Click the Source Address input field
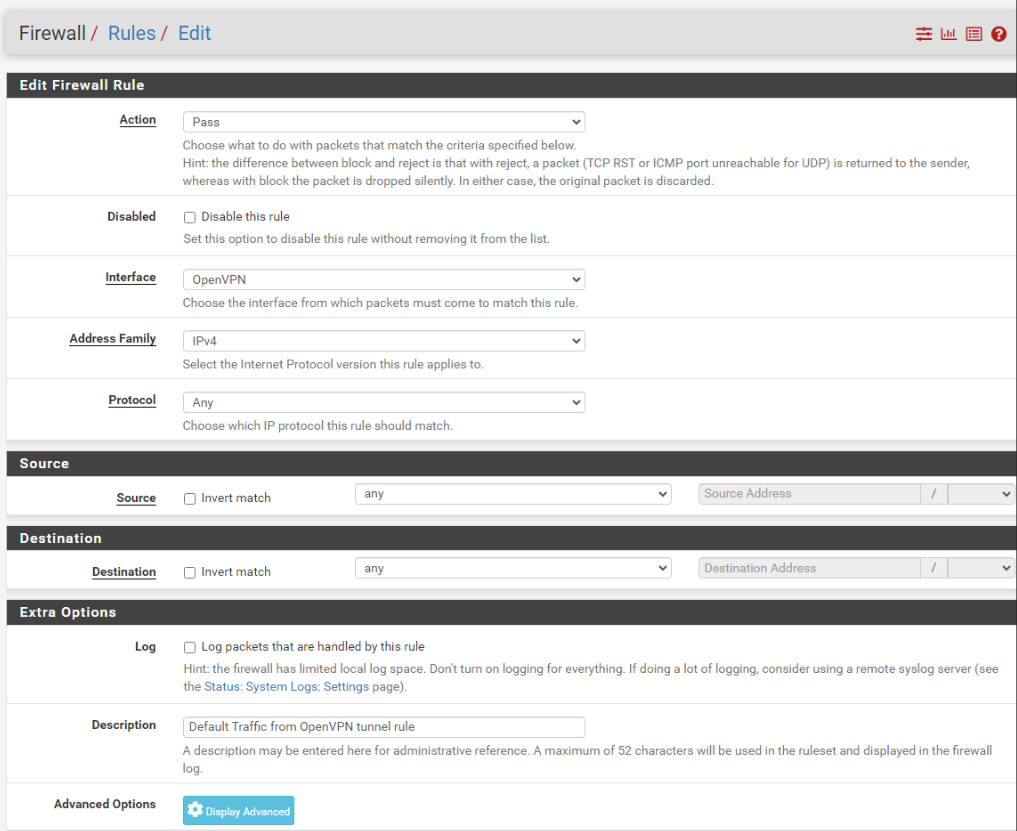1017x831 pixels. coord(809,494)
